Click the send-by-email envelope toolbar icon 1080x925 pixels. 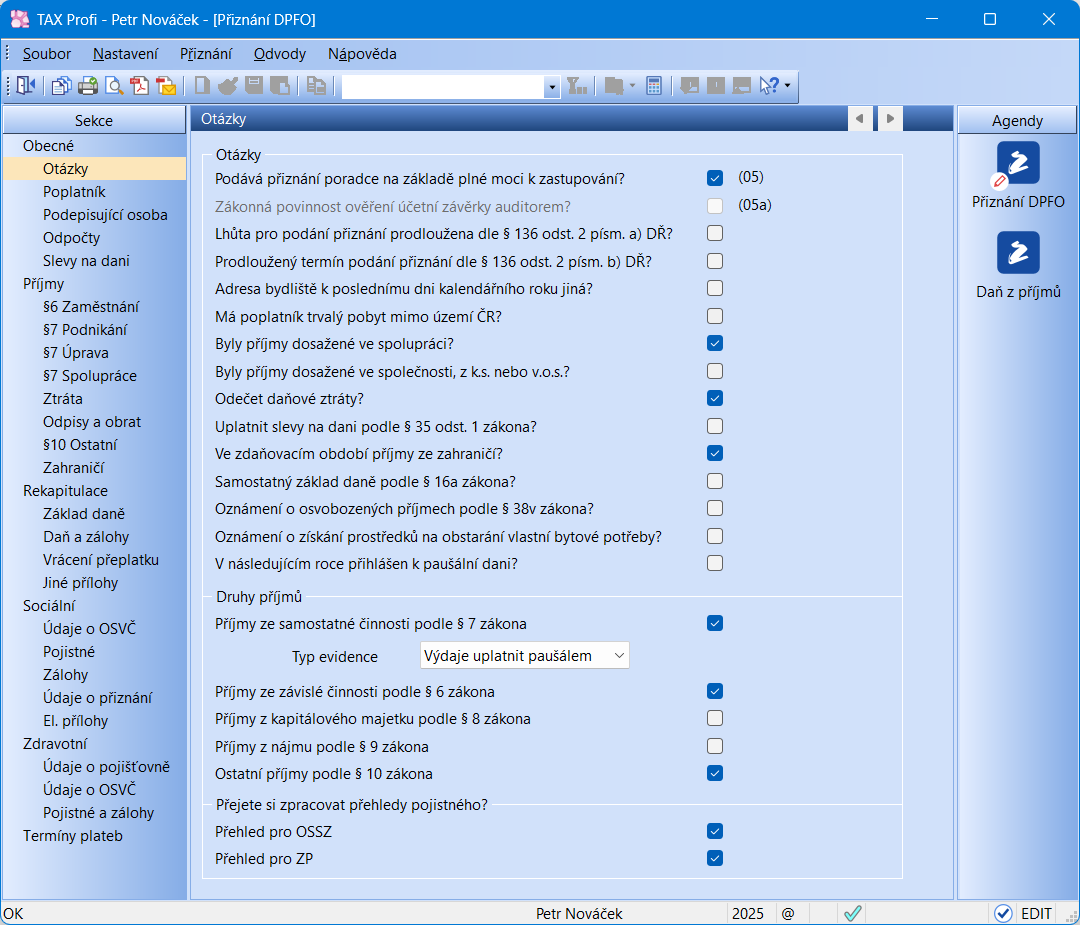click(166, 86)
